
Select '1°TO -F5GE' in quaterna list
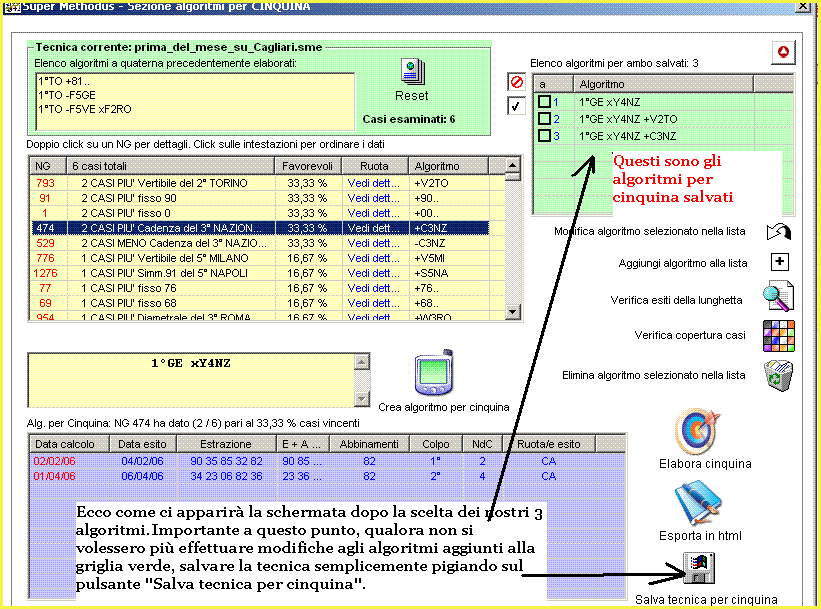click(67, 95)
